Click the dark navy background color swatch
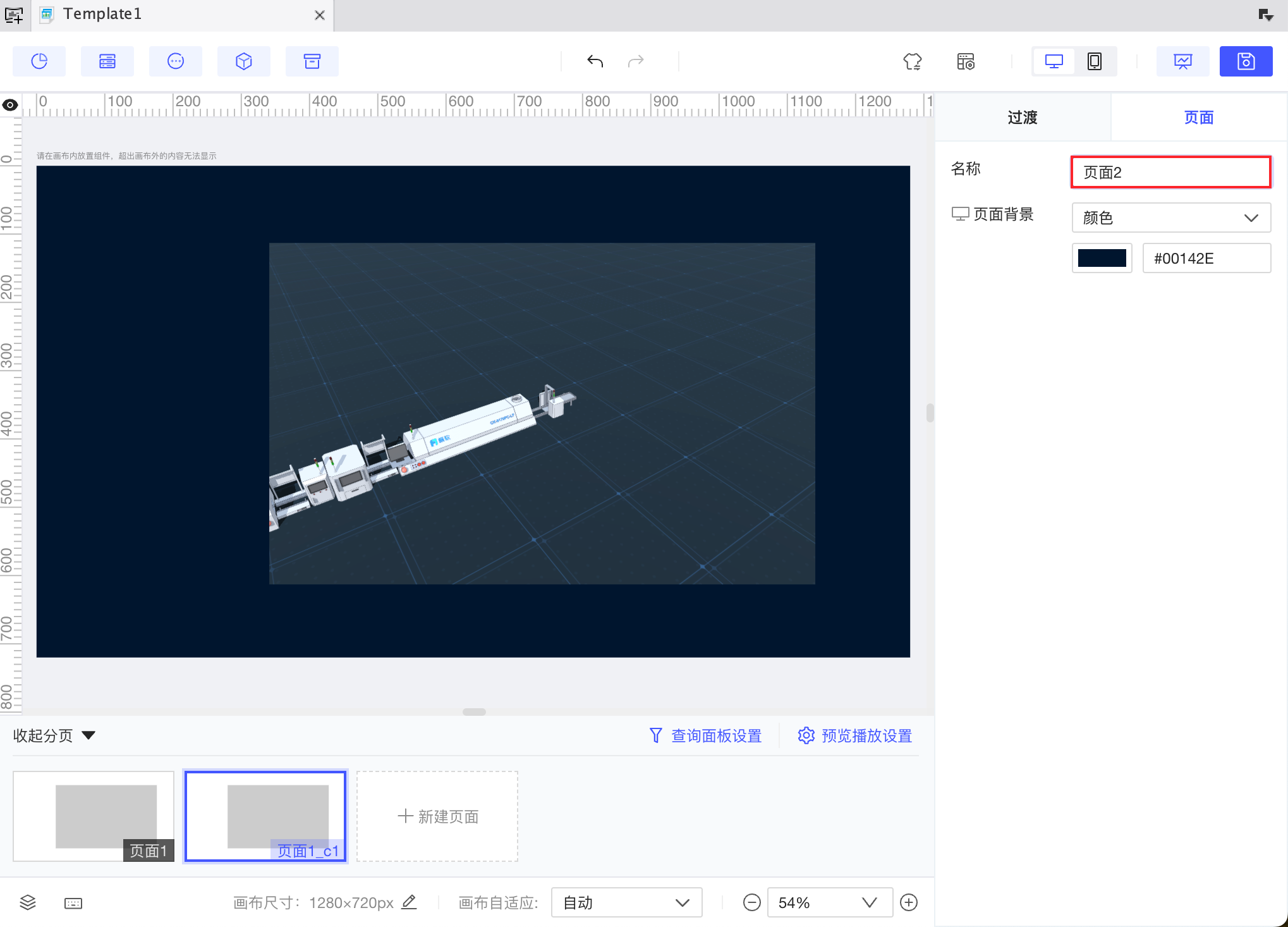The height and width of the screenshot is (927, 1288). [1102, 258]
